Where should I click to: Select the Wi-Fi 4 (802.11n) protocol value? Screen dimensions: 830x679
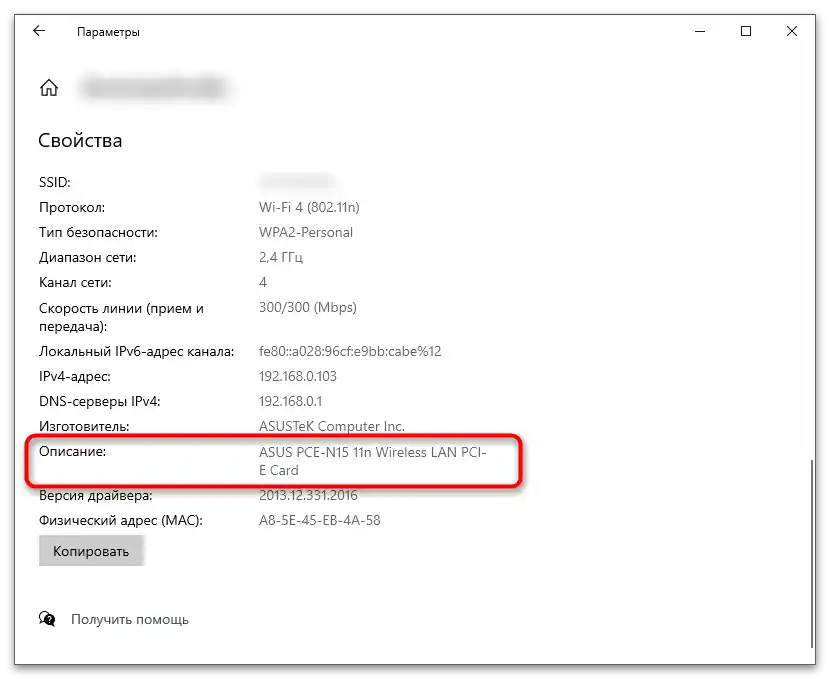point(309,207)
